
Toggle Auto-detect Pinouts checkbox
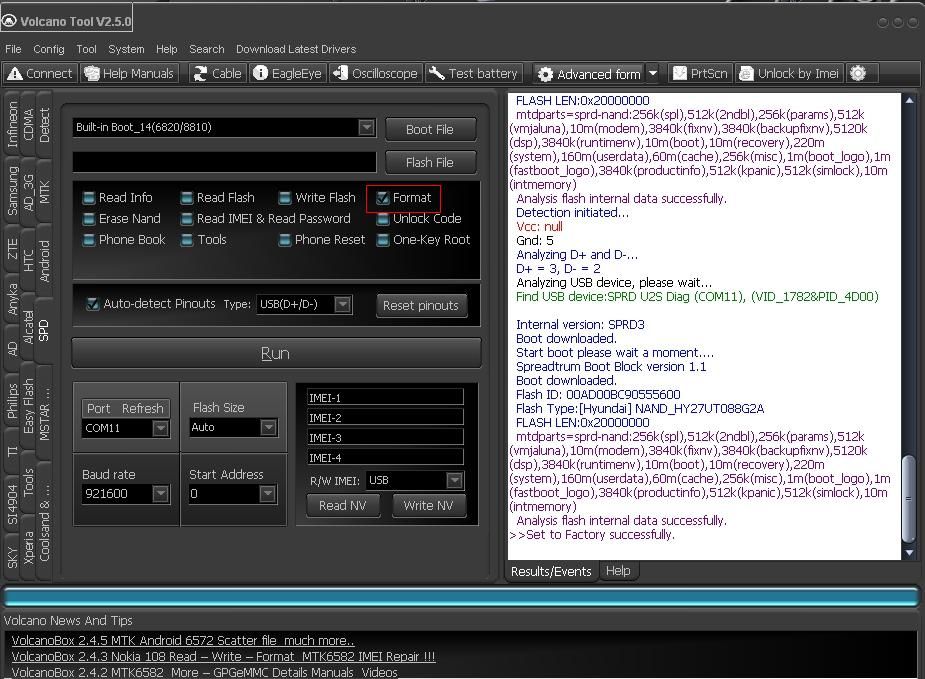click(x=93, y=304)
